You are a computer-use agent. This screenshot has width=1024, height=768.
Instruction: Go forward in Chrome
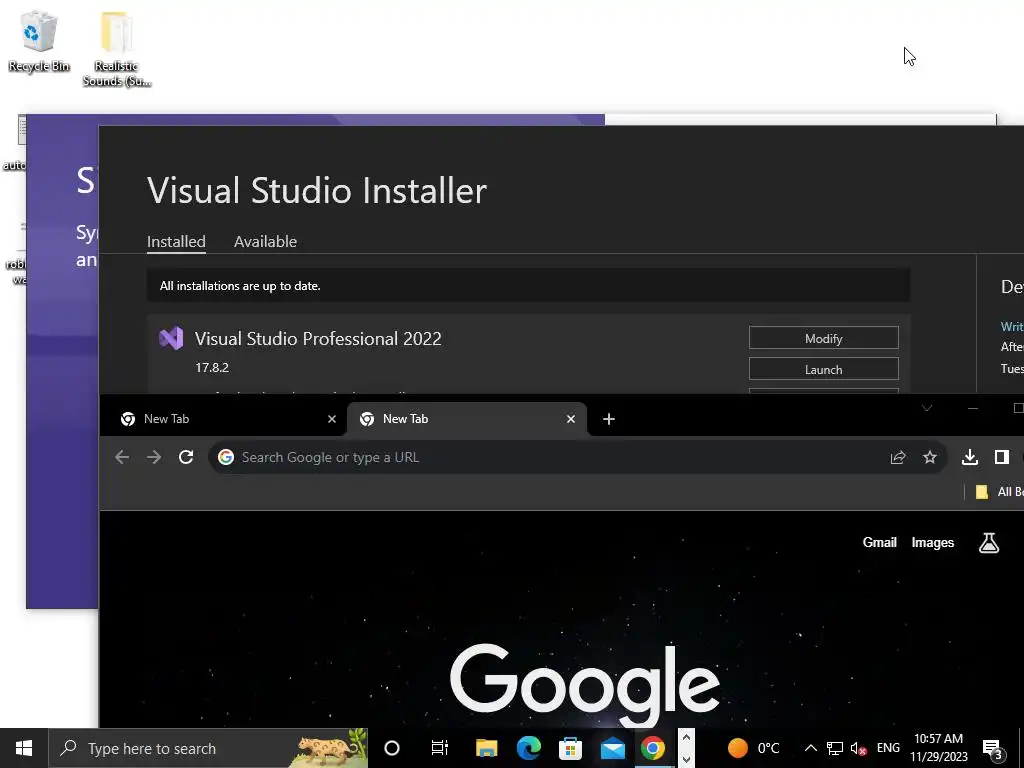154,457
